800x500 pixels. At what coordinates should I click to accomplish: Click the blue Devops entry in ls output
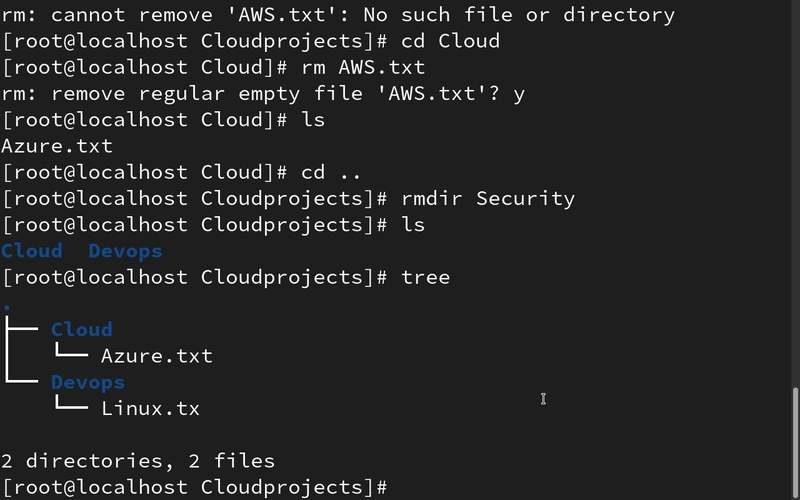(126, 251)
